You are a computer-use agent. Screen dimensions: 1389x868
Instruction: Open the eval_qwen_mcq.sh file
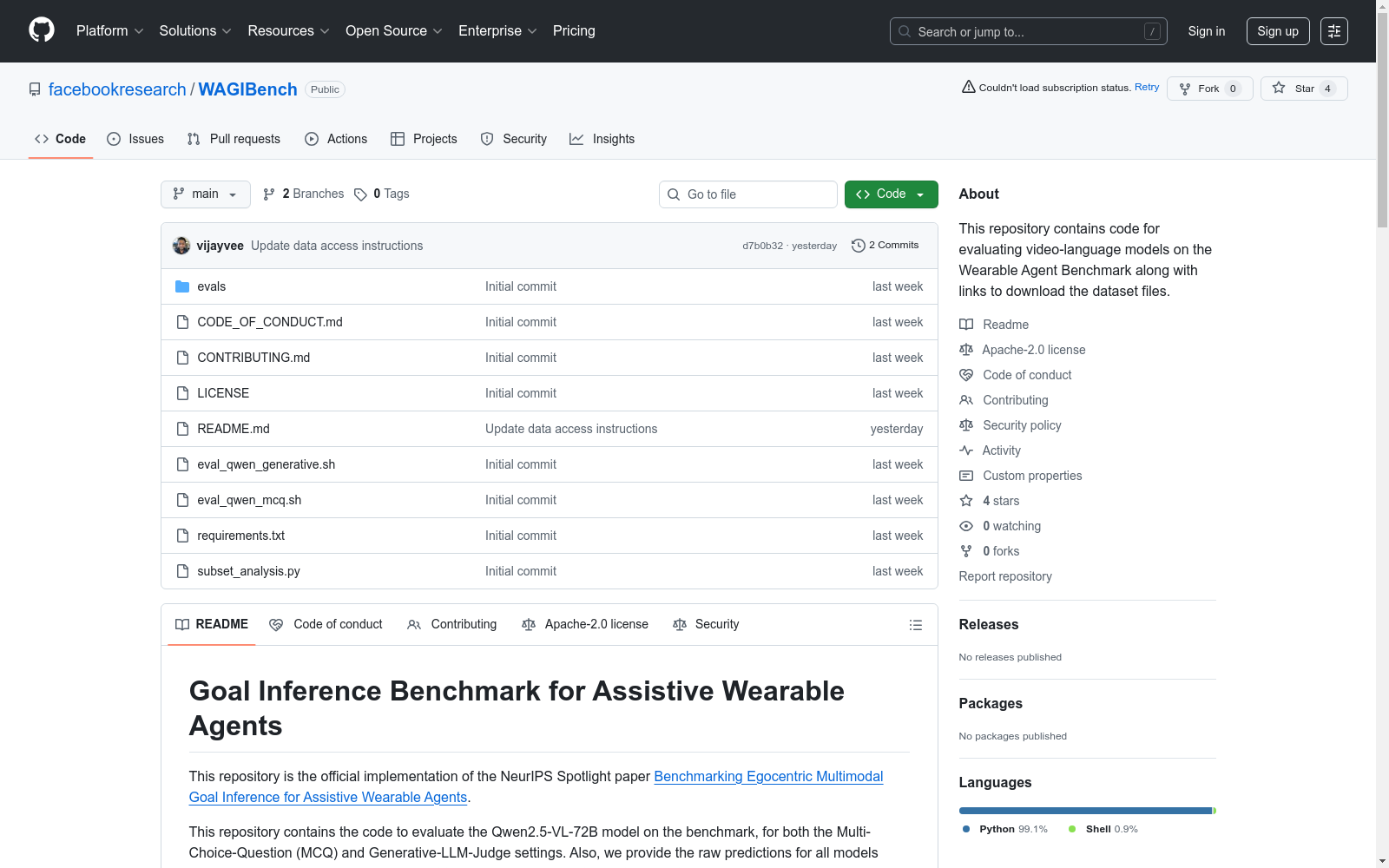[249, 500]
